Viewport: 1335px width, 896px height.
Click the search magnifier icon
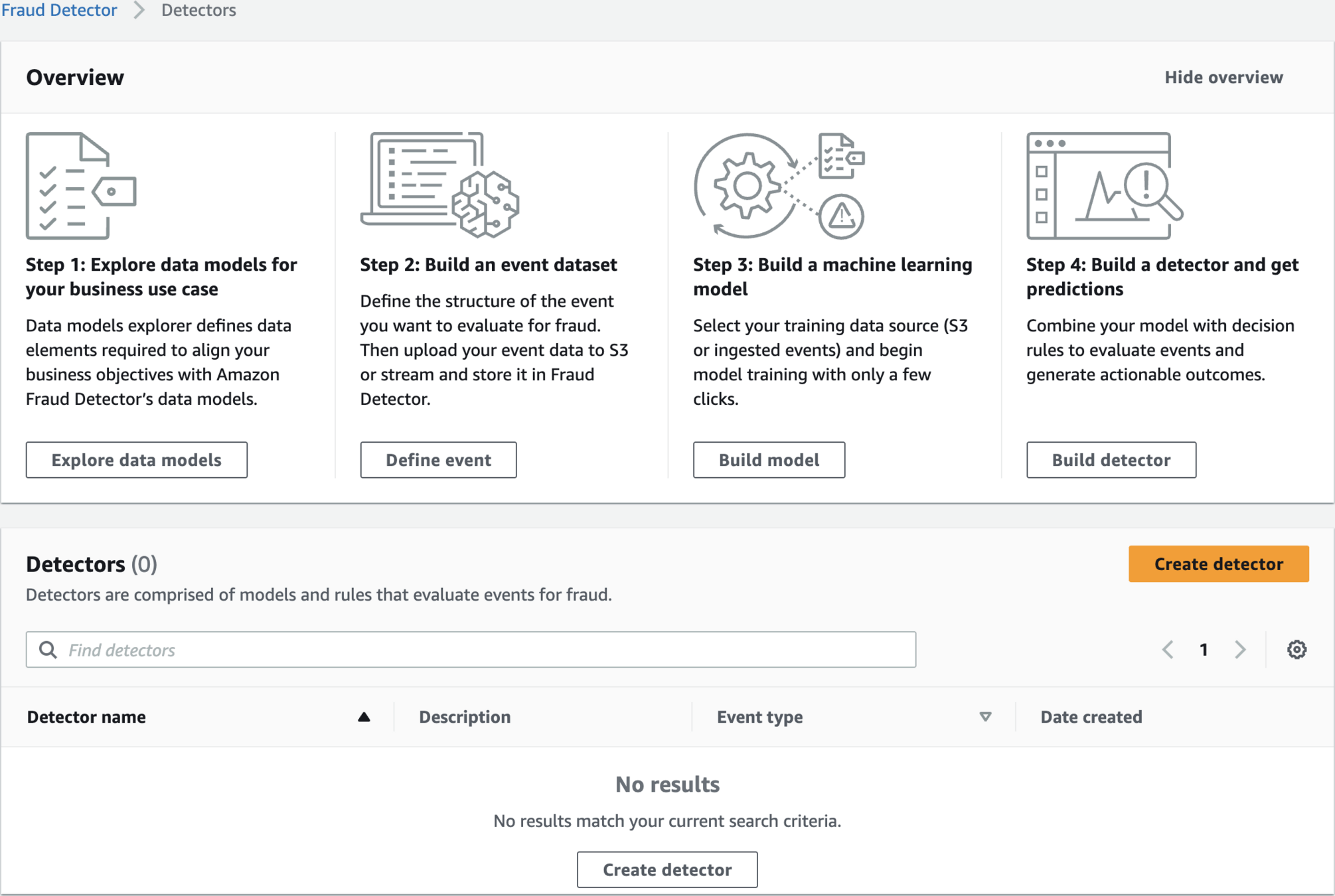coord(48,650)
